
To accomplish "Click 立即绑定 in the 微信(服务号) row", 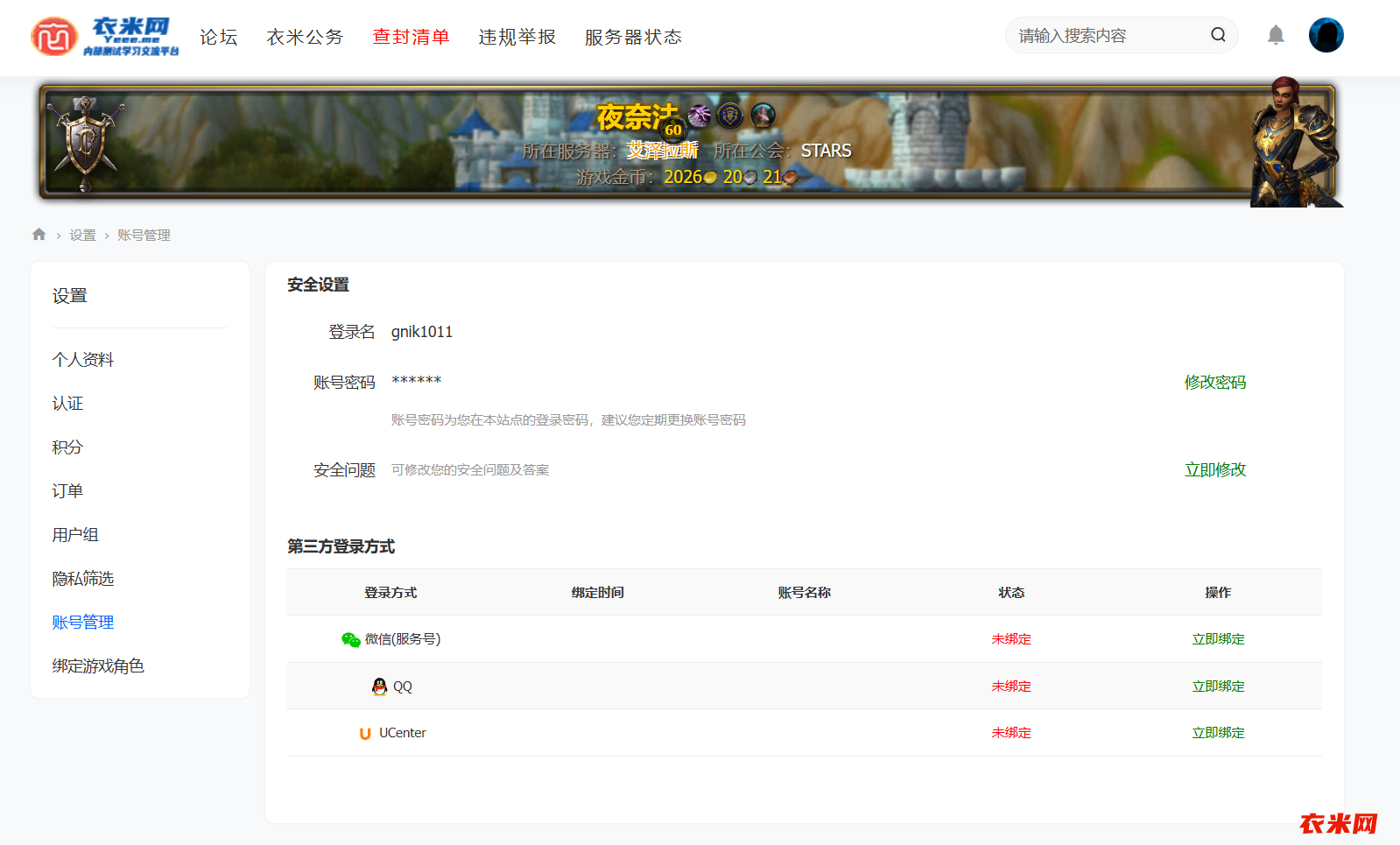I will [1218, 639].
